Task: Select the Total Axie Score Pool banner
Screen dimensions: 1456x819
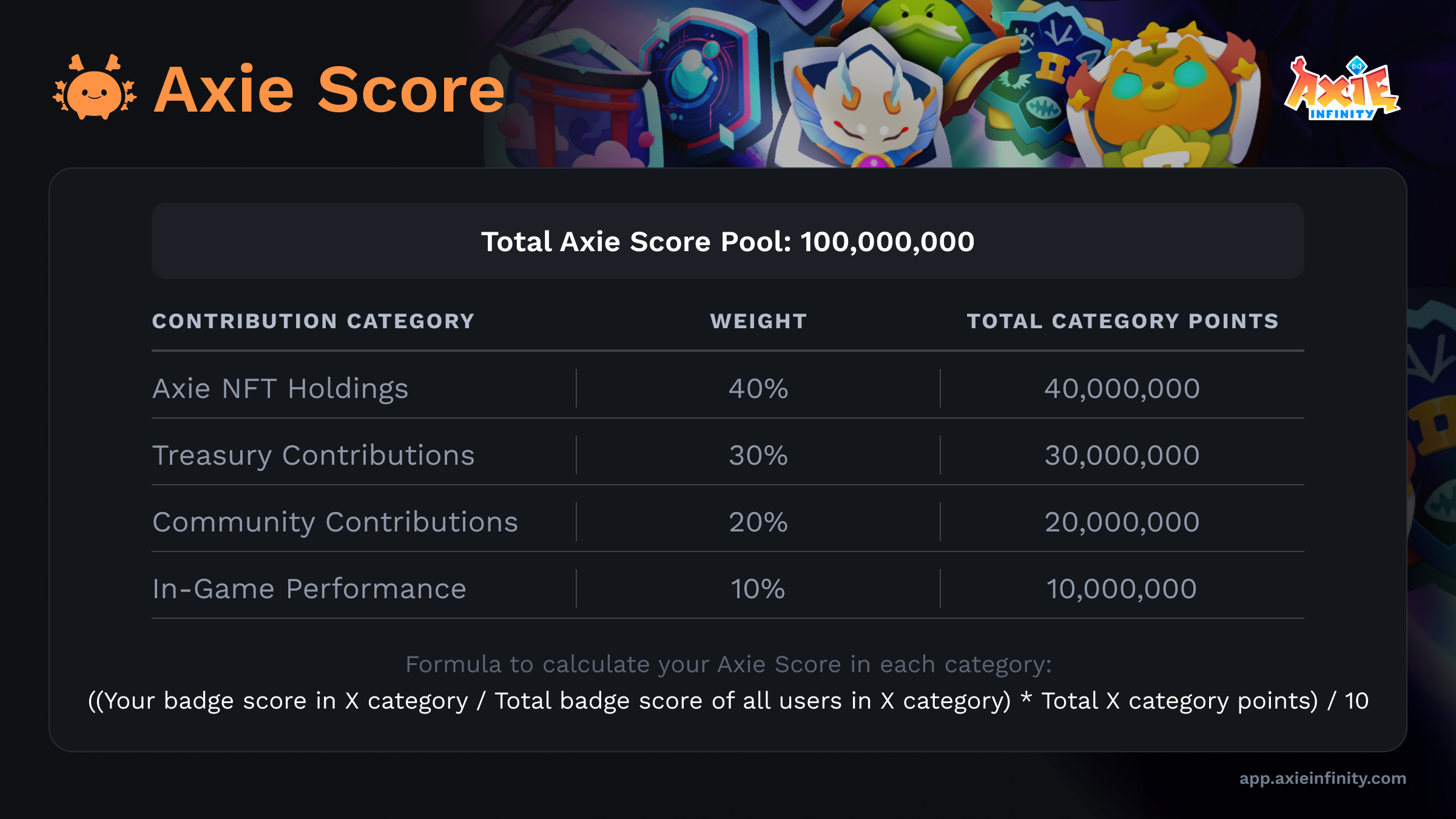Action: [x=727, y=241]
